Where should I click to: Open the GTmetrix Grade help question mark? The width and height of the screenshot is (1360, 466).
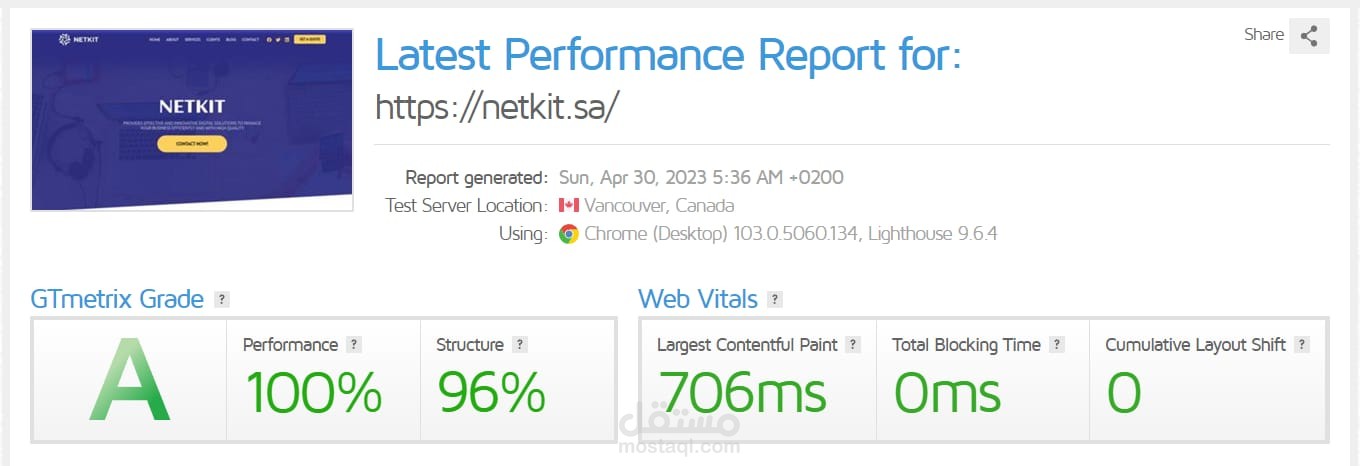pyautogui.click(x=222, y=299)
